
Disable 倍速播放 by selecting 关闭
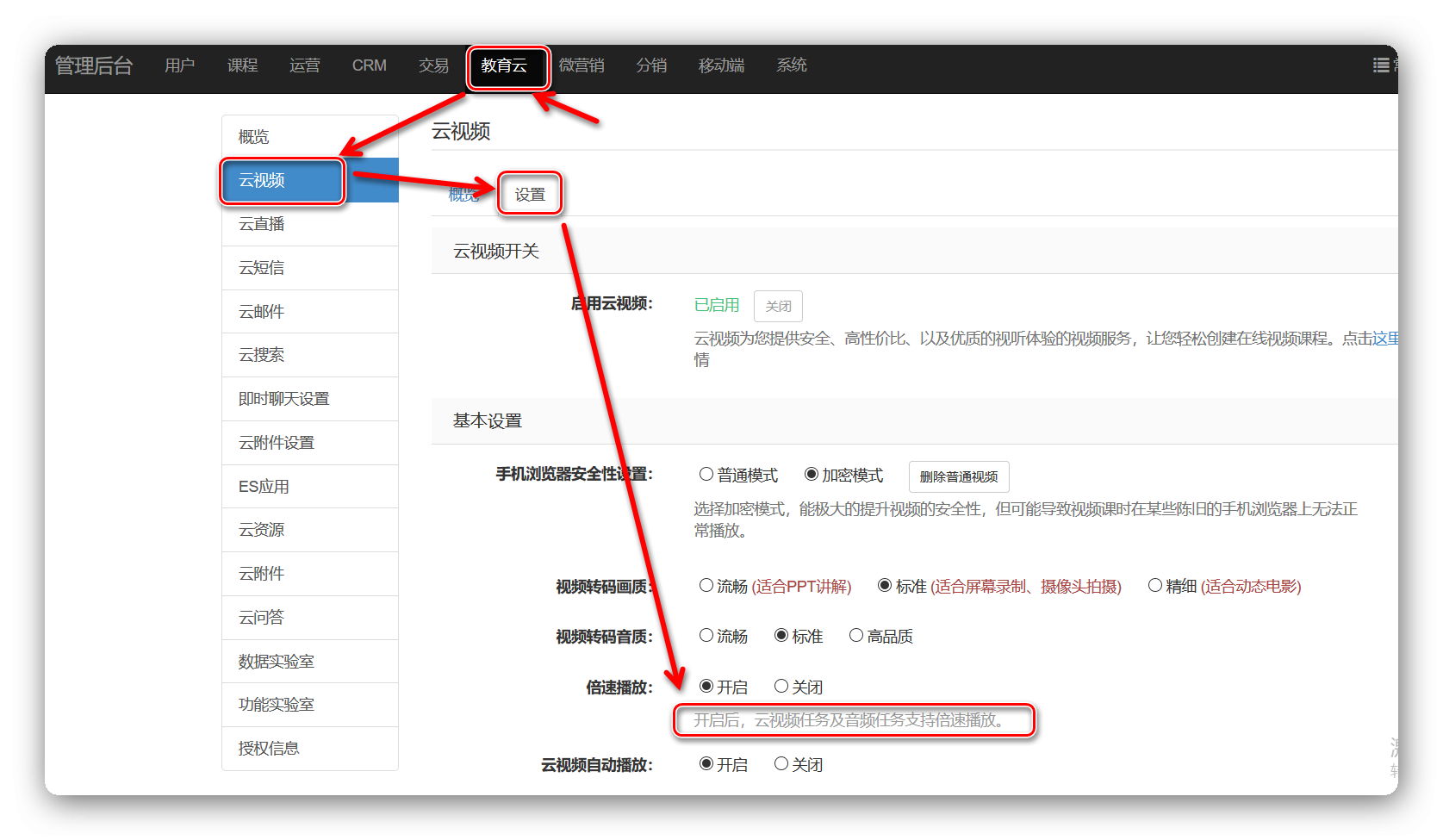(781, 687)
